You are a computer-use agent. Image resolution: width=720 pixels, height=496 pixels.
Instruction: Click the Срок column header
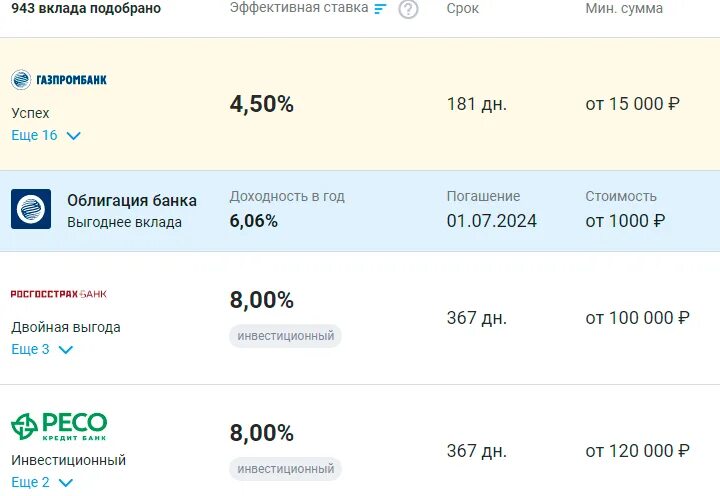pos(462,8)
